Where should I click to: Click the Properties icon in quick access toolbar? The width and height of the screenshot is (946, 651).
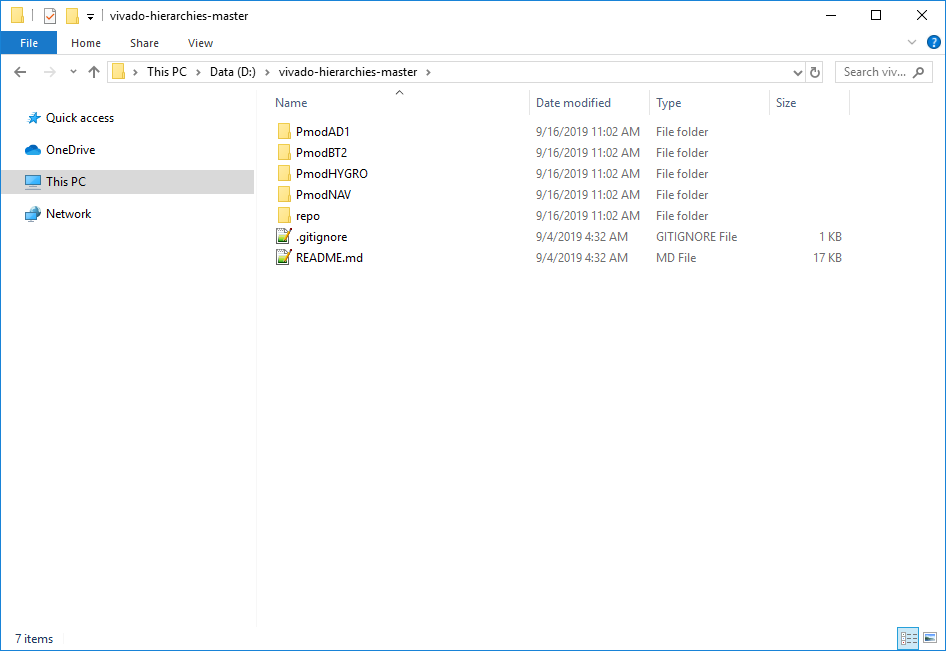coord(50,16)
